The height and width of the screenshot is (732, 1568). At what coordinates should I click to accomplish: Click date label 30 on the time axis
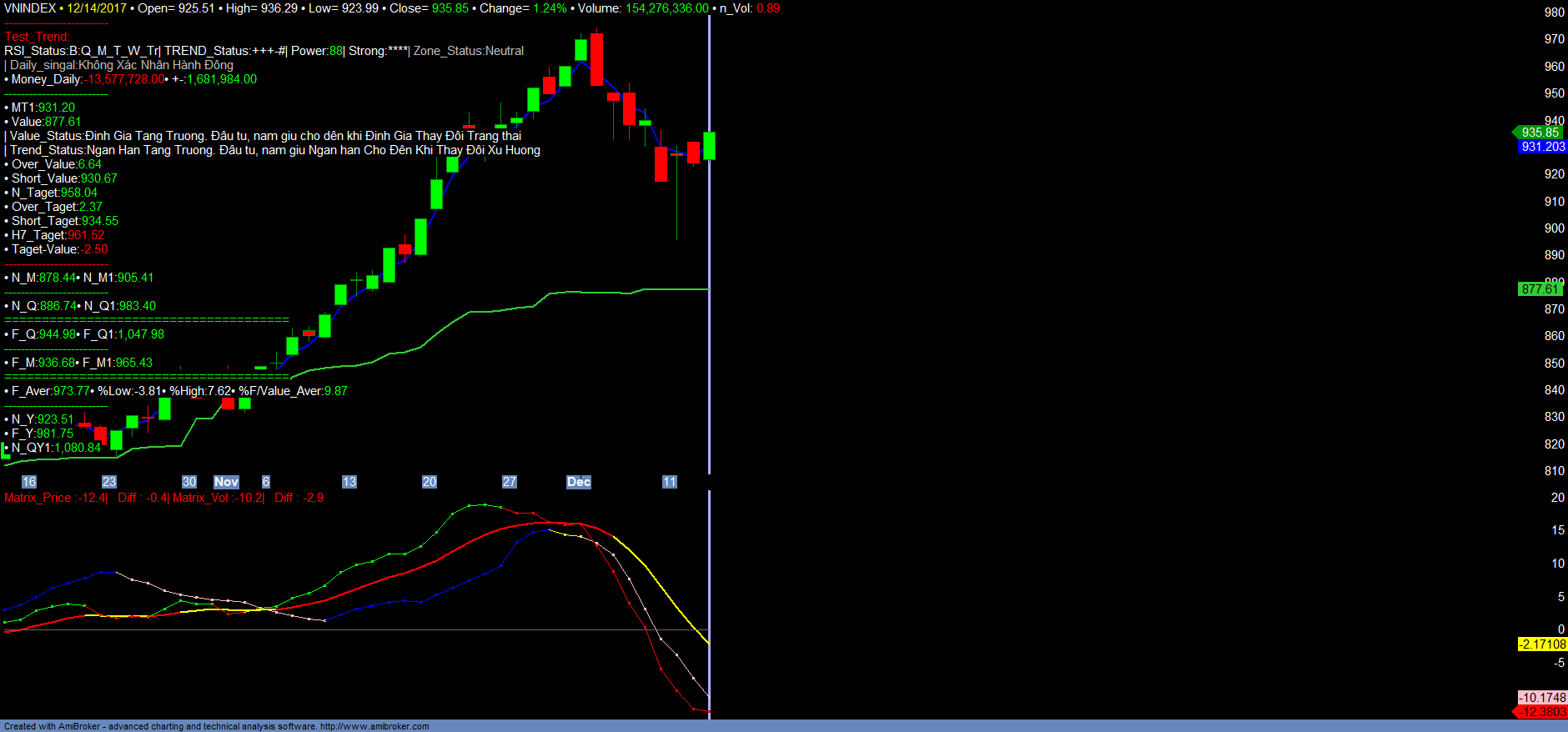coord(189,482)
